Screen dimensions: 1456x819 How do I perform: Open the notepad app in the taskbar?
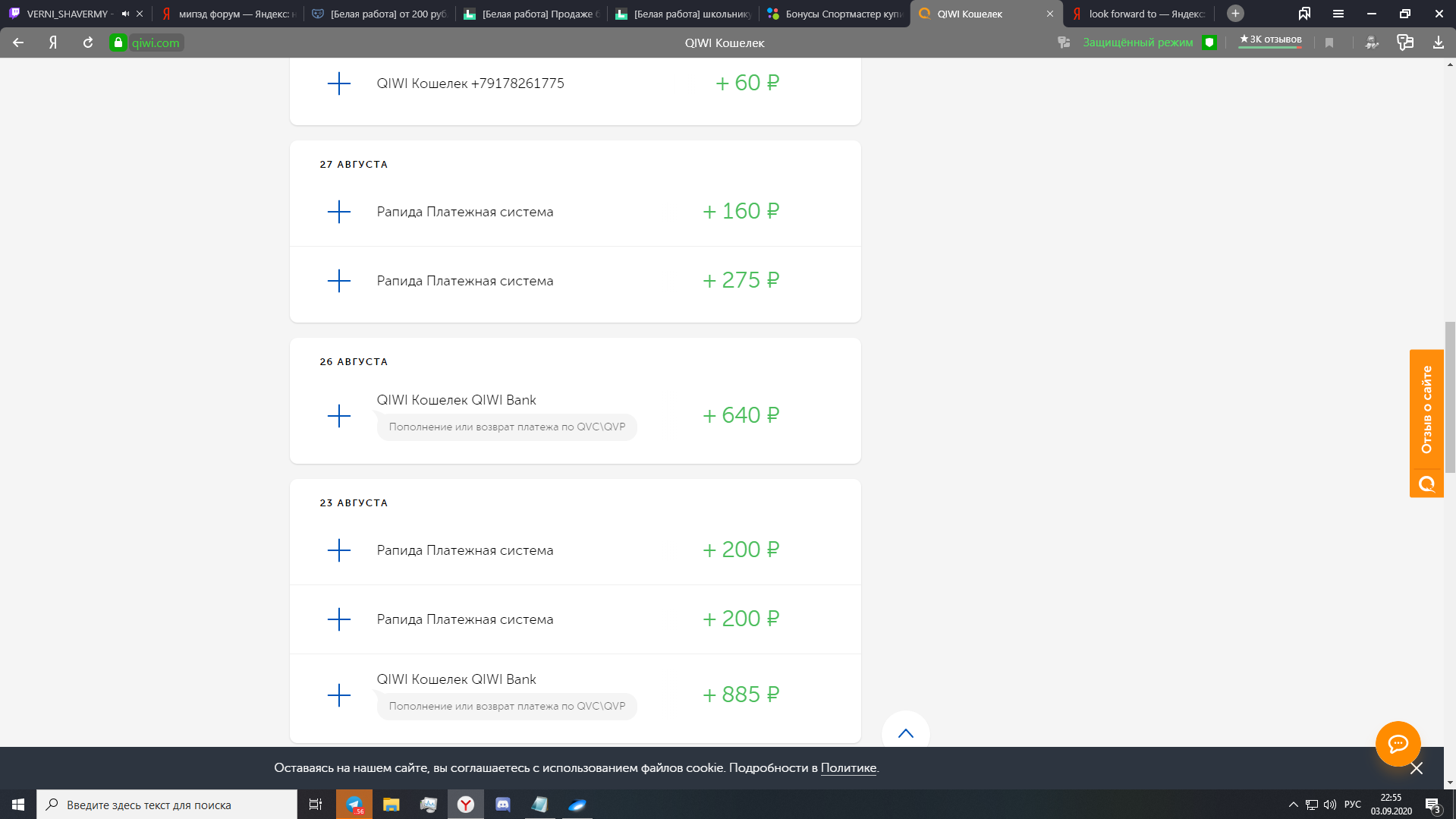540,805
